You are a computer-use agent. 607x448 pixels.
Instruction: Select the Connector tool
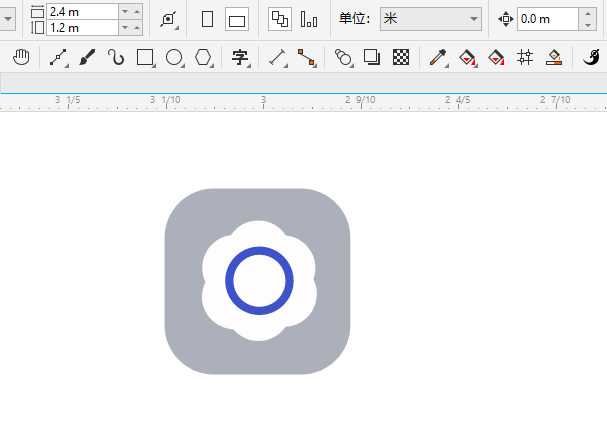(306, 57)
